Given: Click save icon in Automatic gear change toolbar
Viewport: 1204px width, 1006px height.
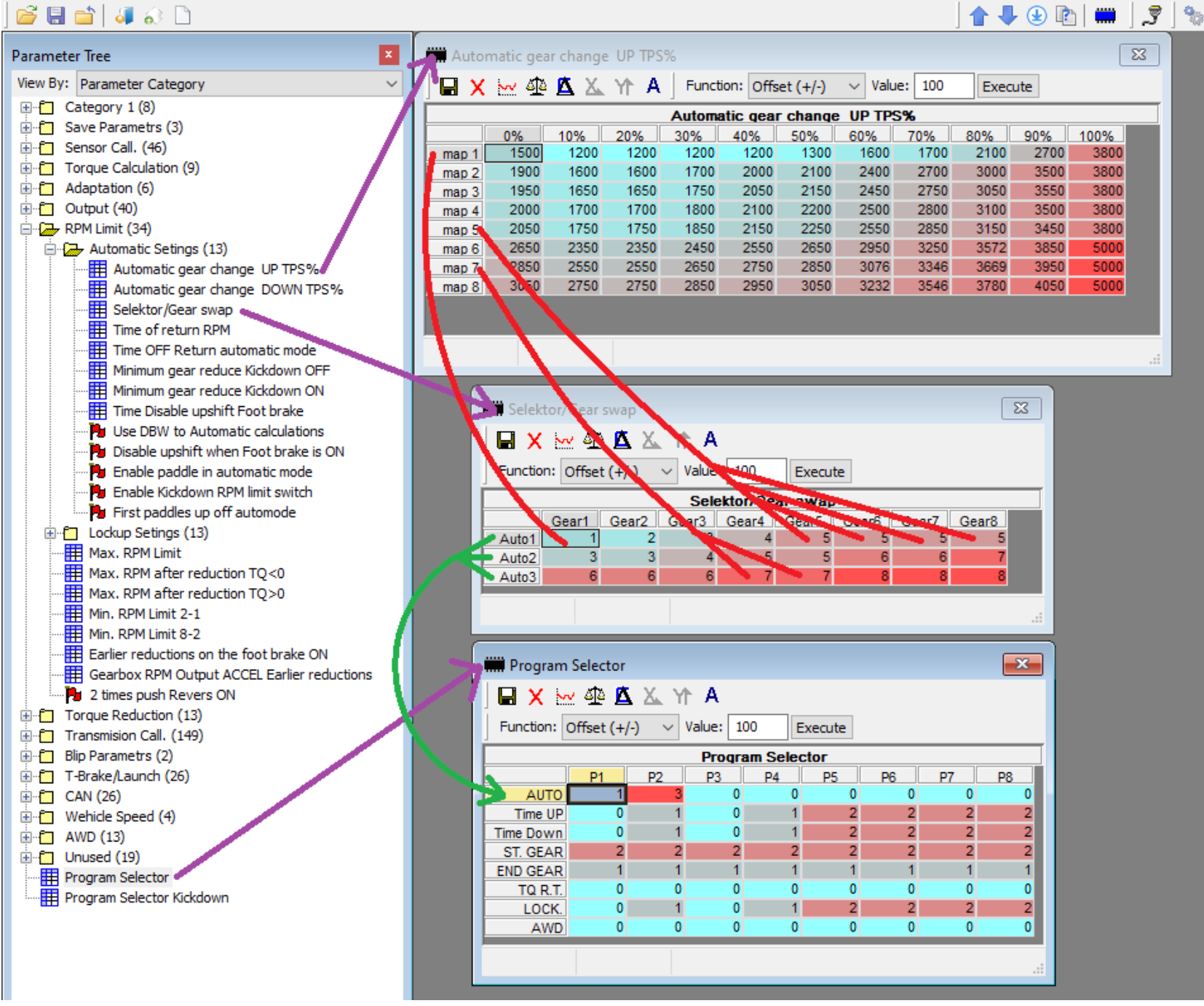Looking at the screenshot, I should coord(449,87).
